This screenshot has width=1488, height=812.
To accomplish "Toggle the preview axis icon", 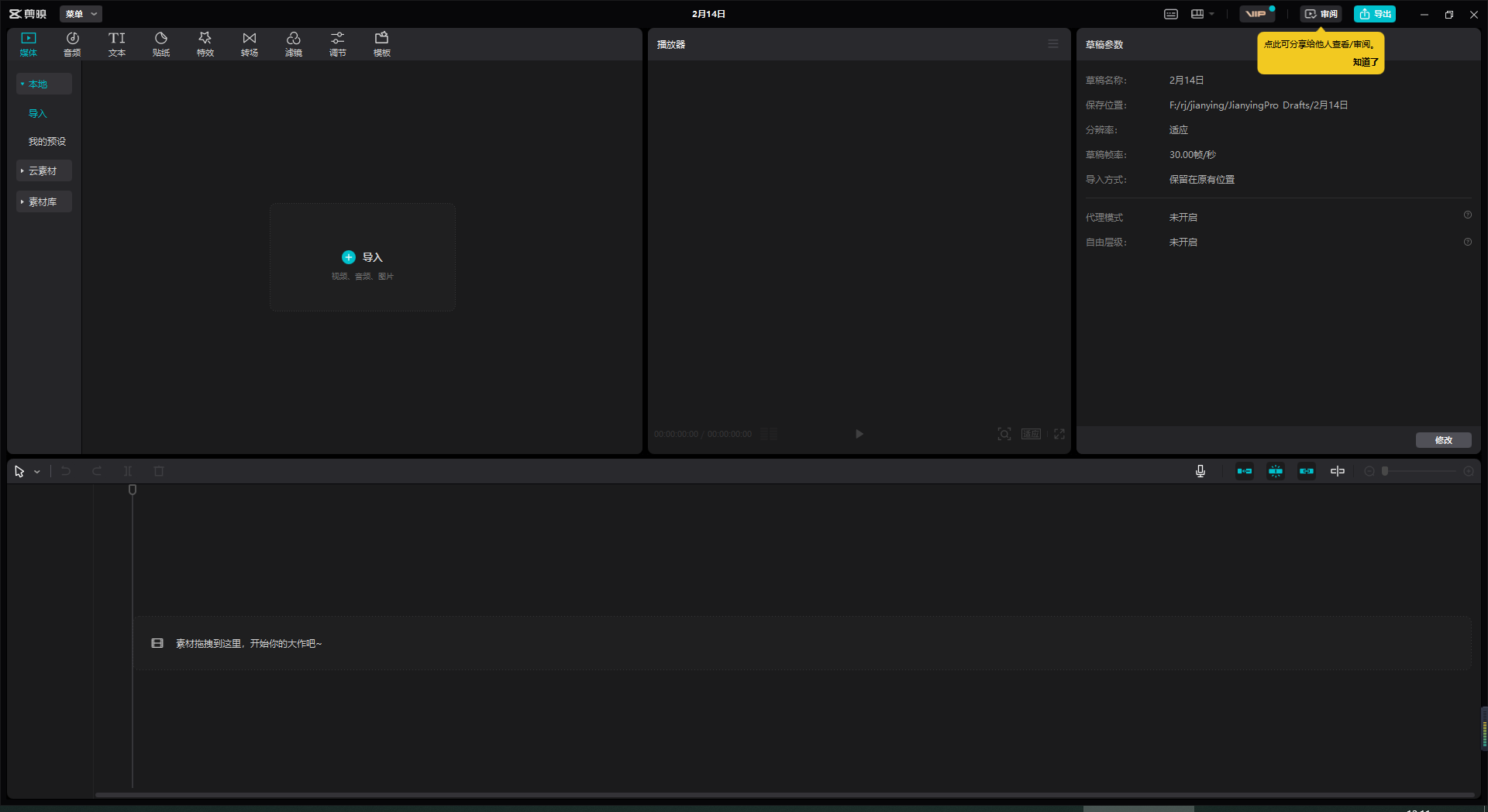I will click(x=1338, y=471).
